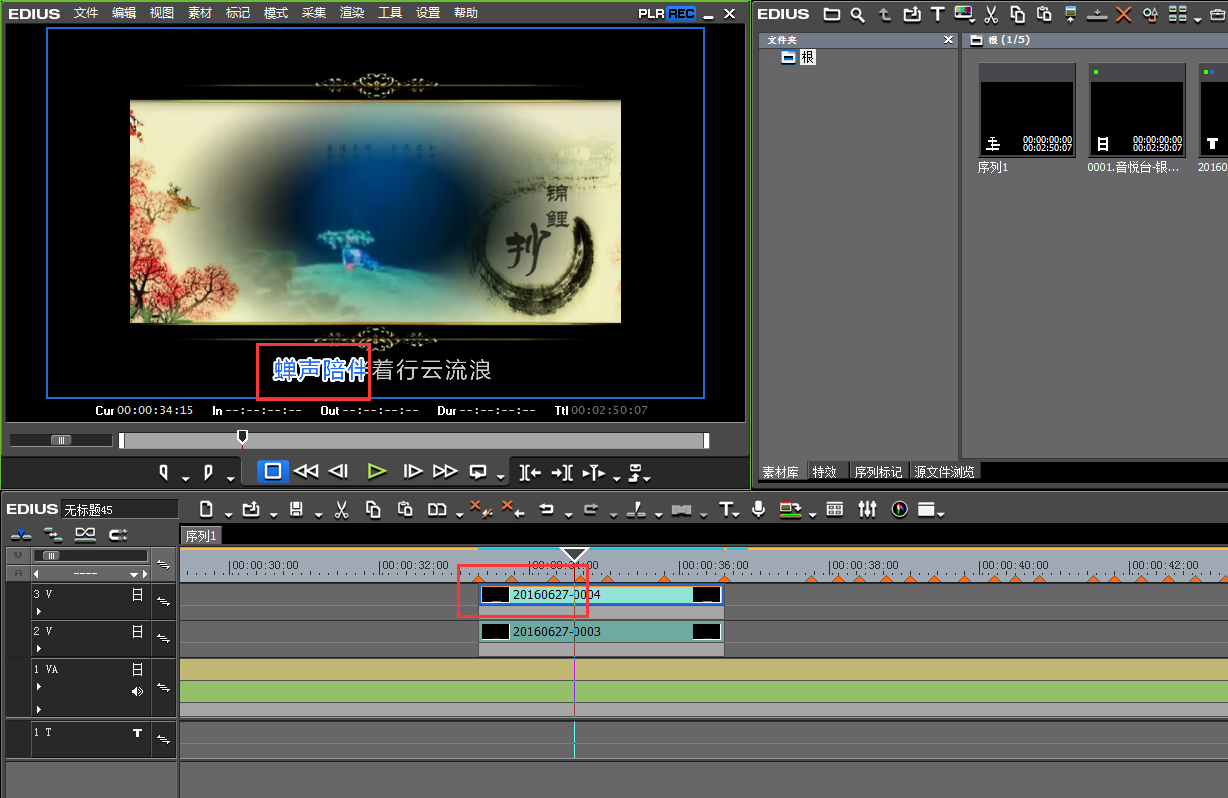Mute audio speaker on track 1 VA
Image resolution: width=1228 pixels, height=798 pixels.
click(x=137, y=691)
